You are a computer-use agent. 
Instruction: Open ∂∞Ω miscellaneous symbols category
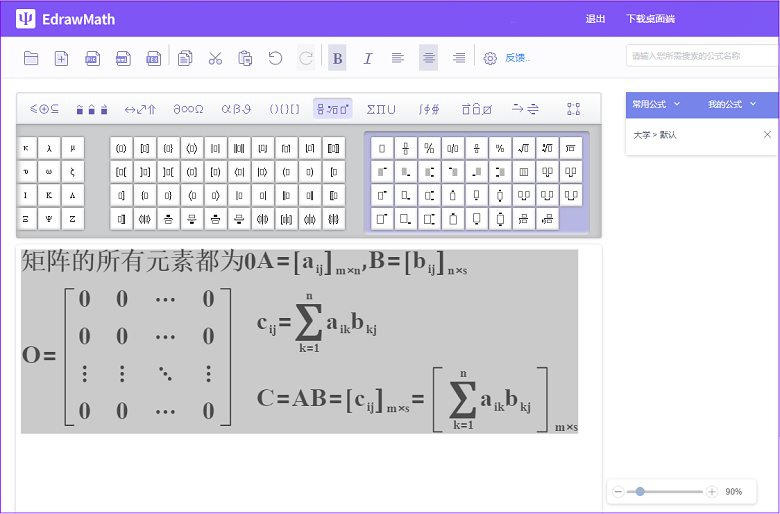[188, 108]
